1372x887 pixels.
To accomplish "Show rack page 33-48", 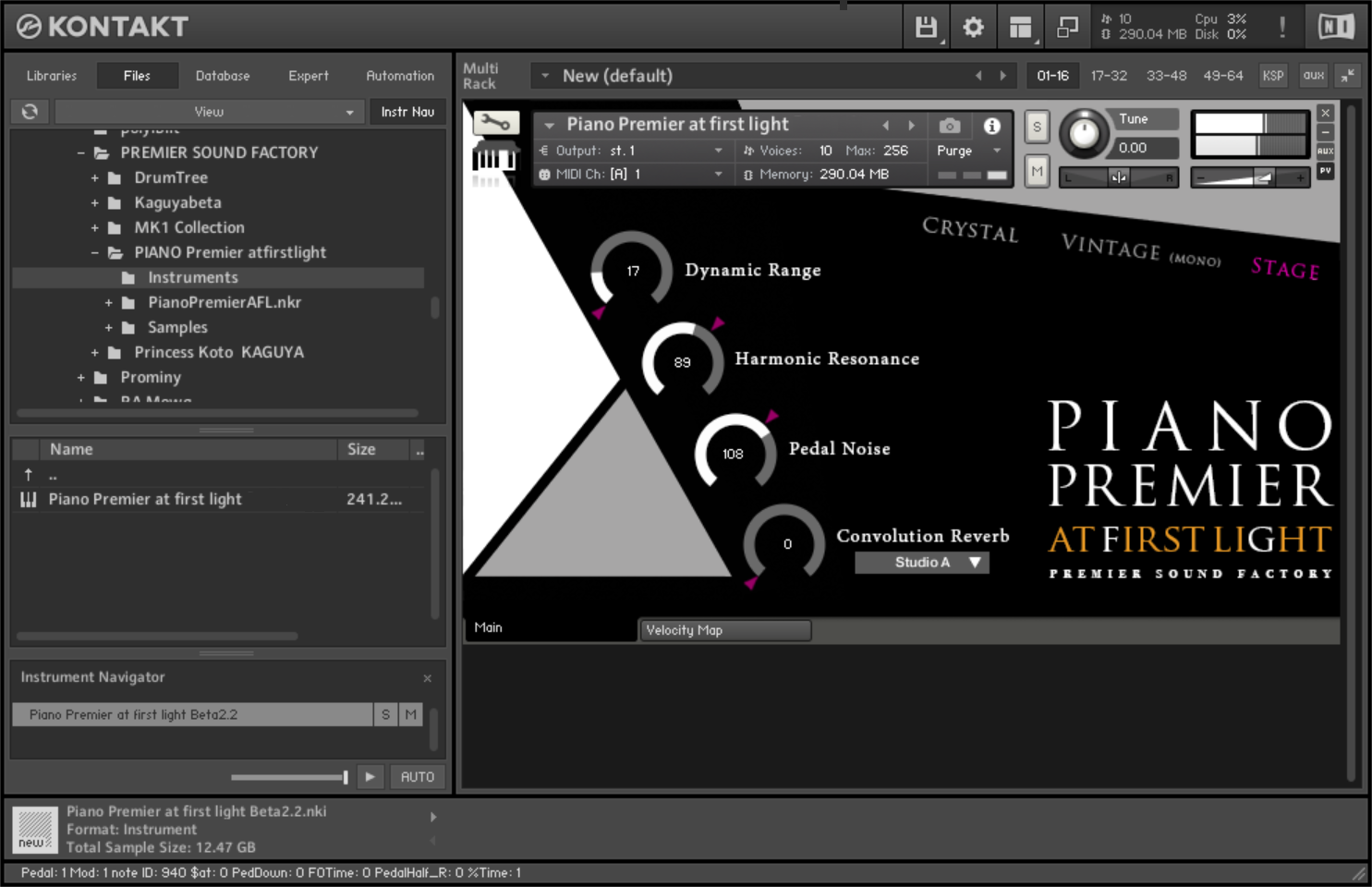I will (1166, 76).
